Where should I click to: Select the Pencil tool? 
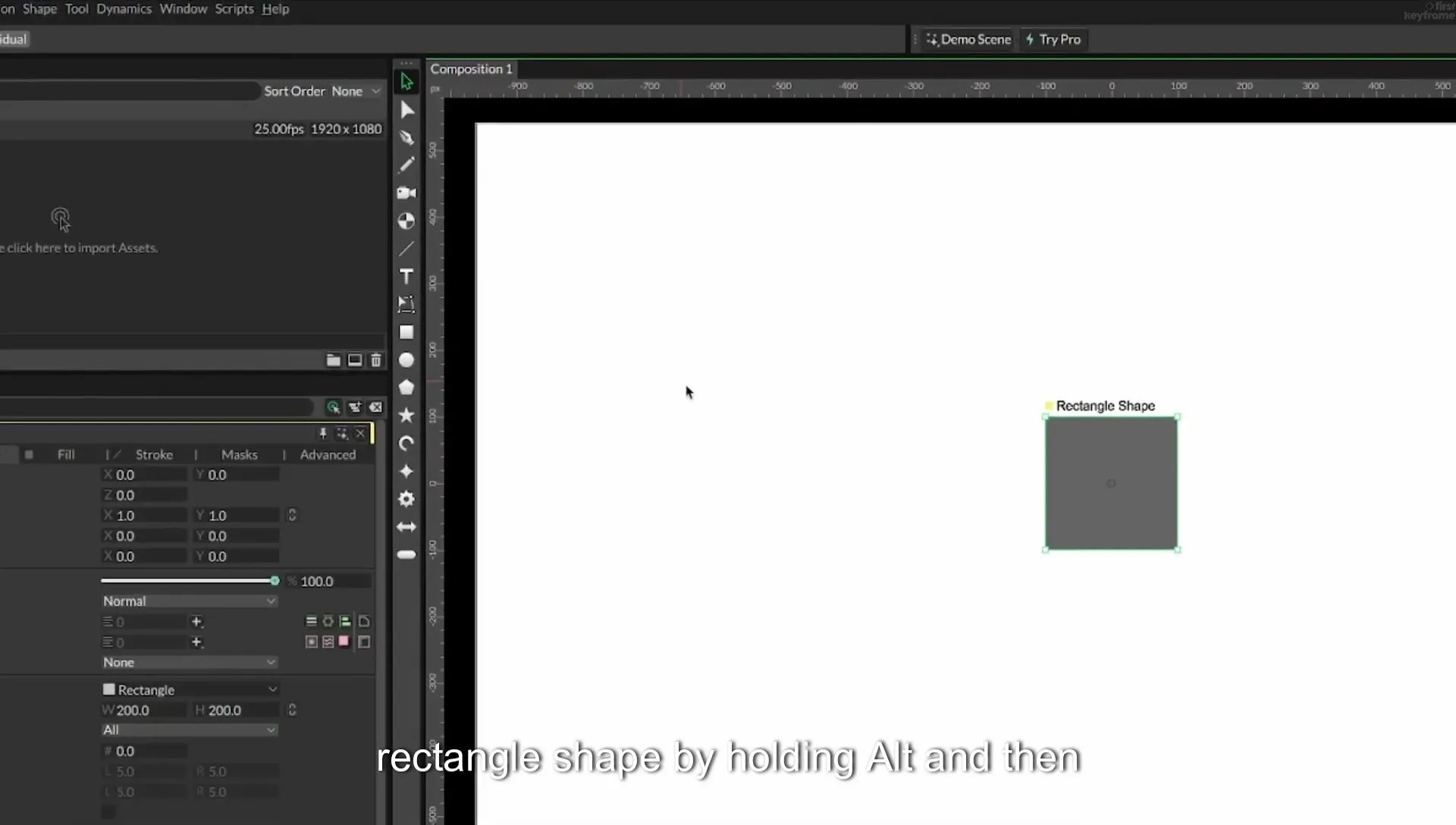(406, 165)
